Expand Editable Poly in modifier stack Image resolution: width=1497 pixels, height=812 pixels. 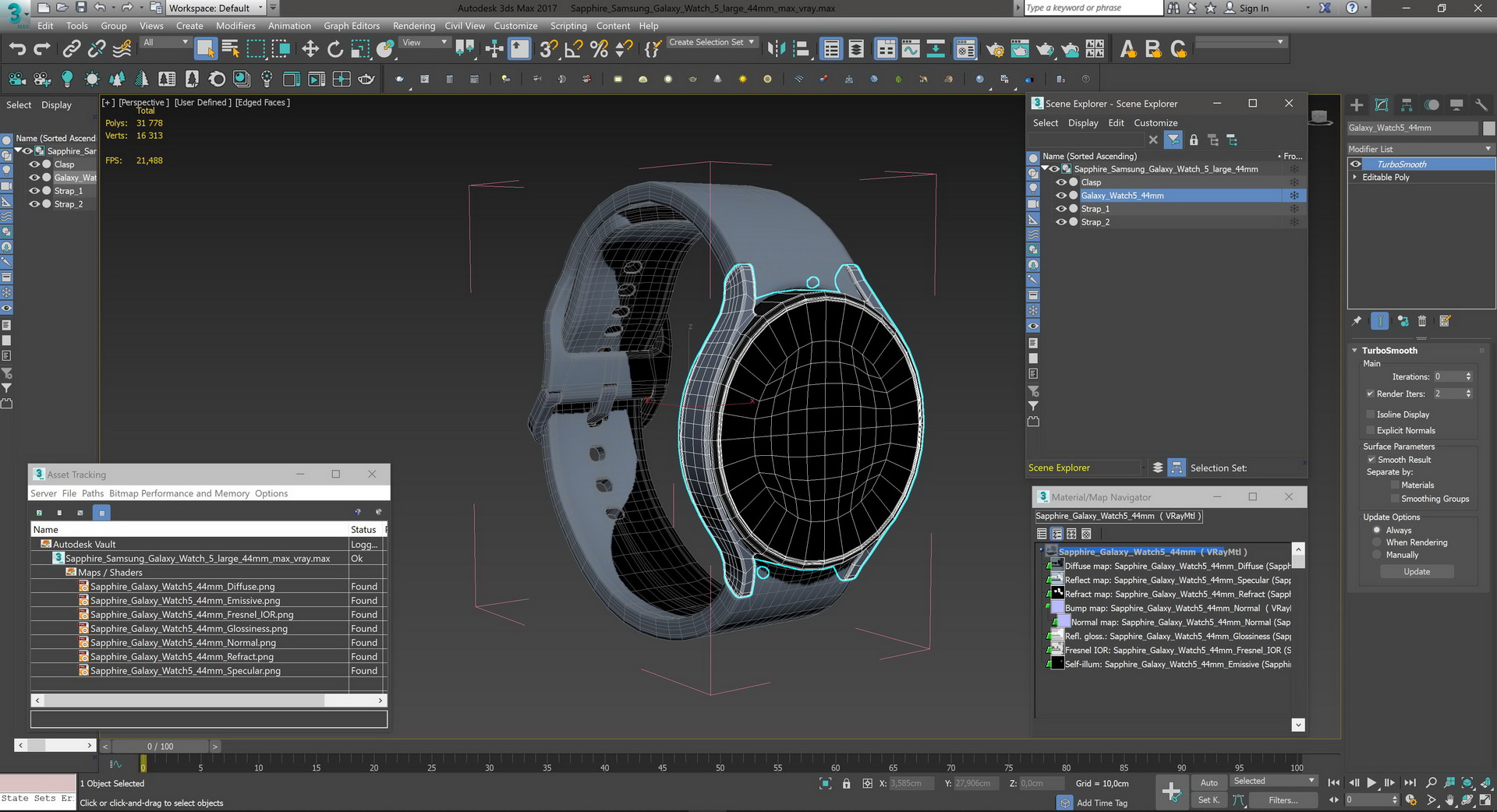(1355, 178)
